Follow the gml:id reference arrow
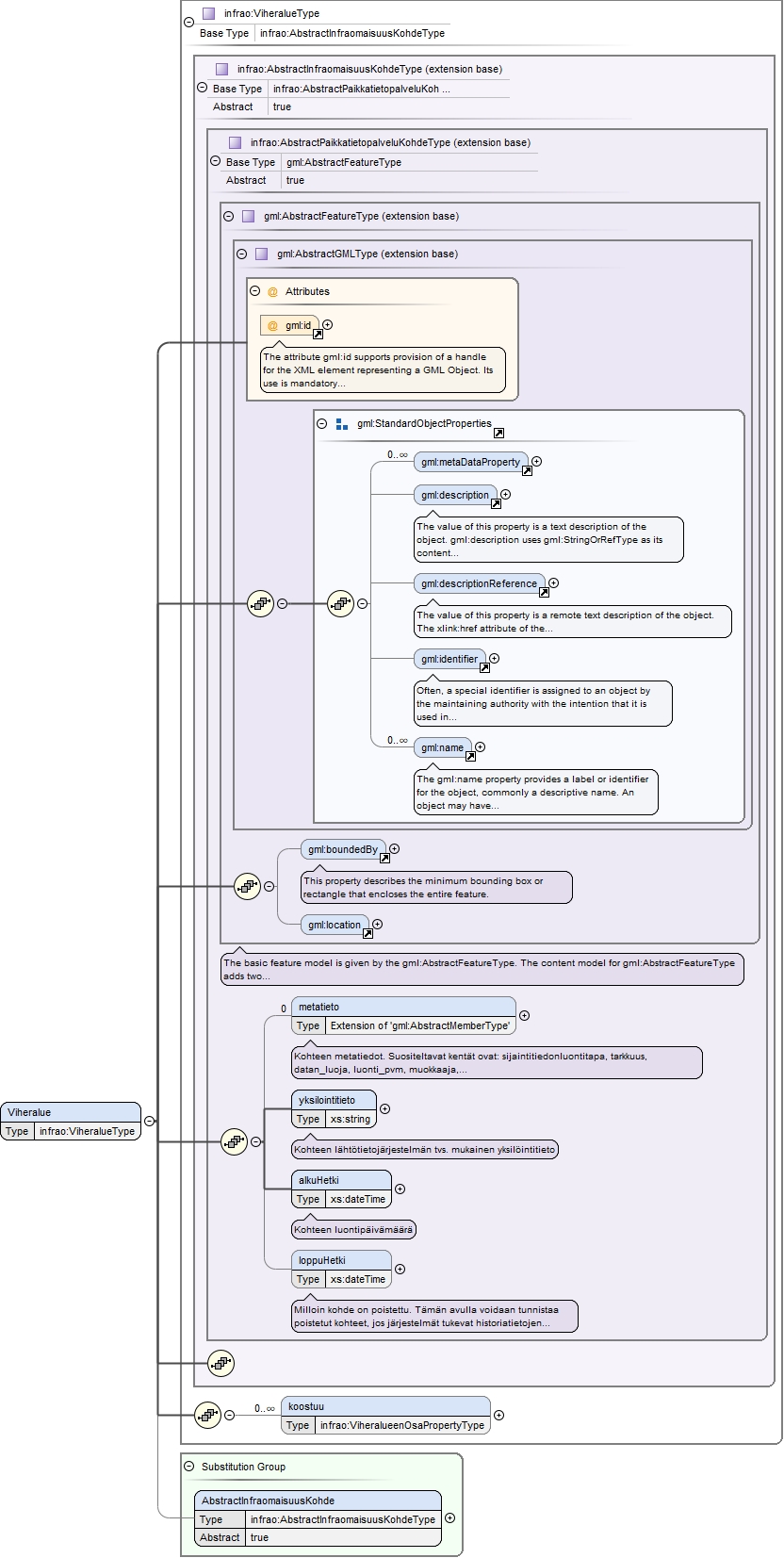 (318, 334)
